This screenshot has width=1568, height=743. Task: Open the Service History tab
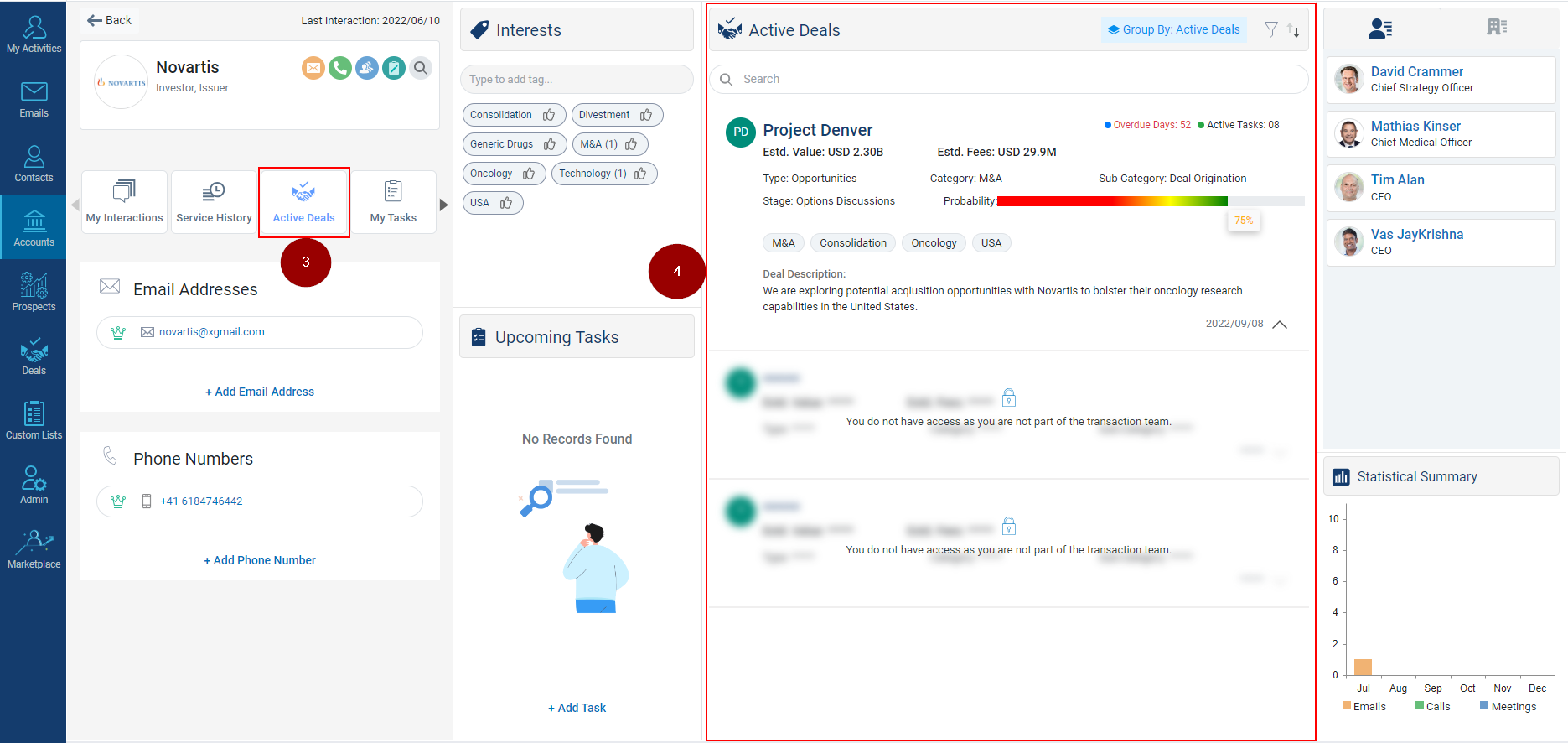coord(214,202)
